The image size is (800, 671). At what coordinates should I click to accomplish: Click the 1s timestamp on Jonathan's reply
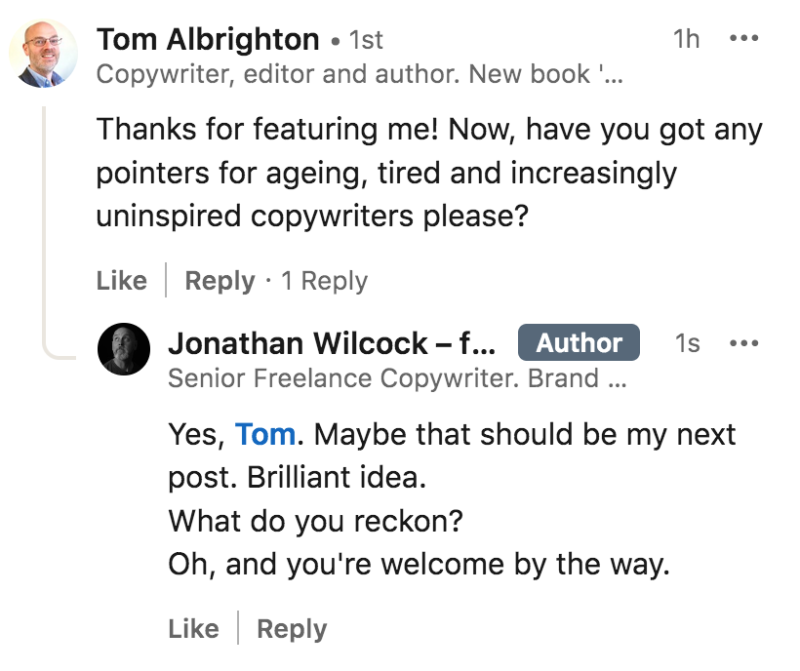[x=687, y=343]
